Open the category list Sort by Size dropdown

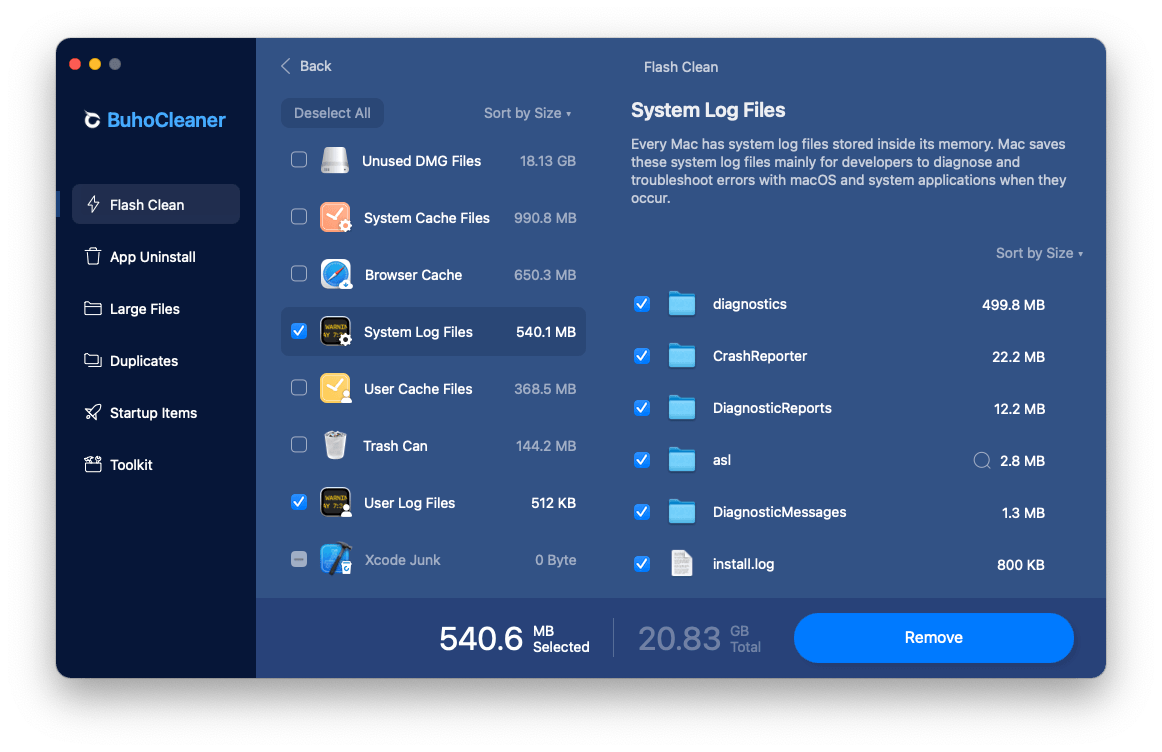[528, 113]
